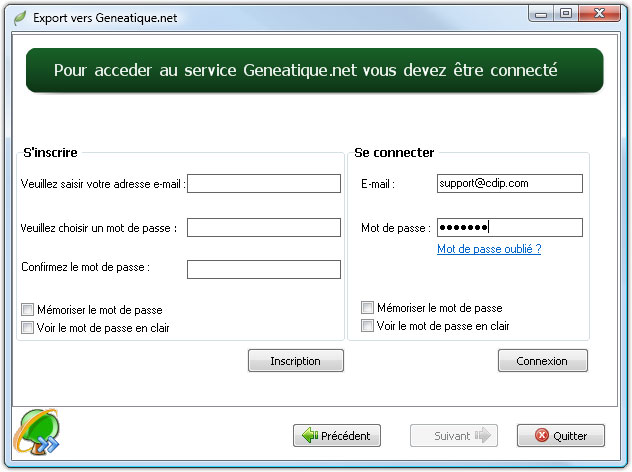Click the green banner about being connected
Image resolution: width=632 pixels, height=472 pixels.
(314, 71)
